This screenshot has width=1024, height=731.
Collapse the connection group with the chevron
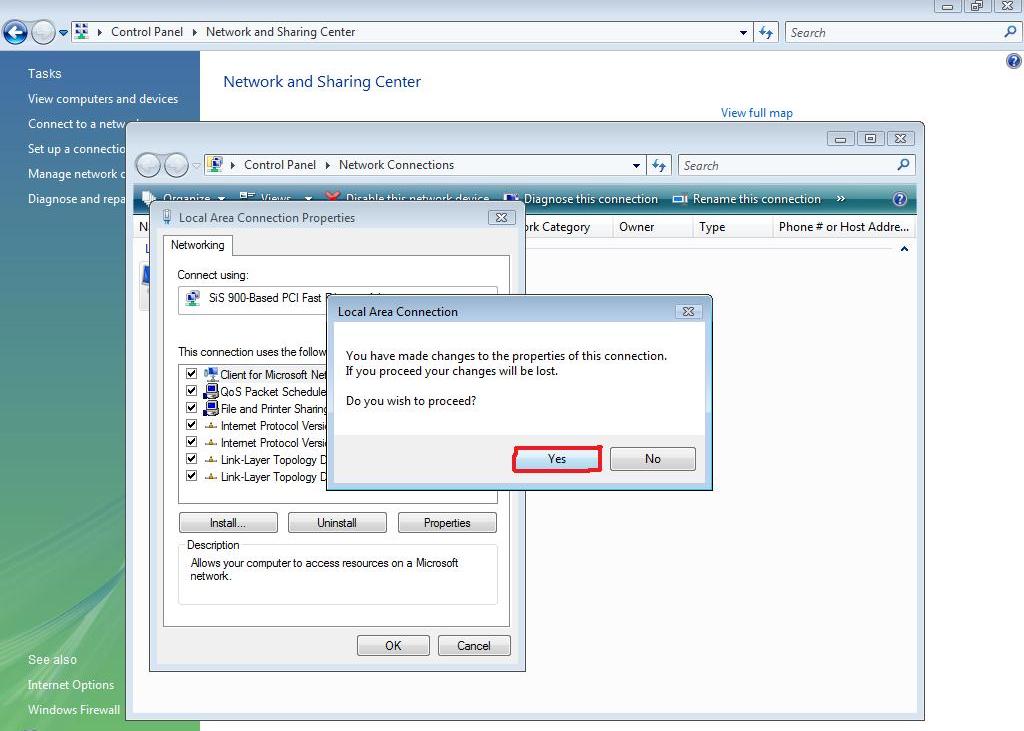[904, 249]
